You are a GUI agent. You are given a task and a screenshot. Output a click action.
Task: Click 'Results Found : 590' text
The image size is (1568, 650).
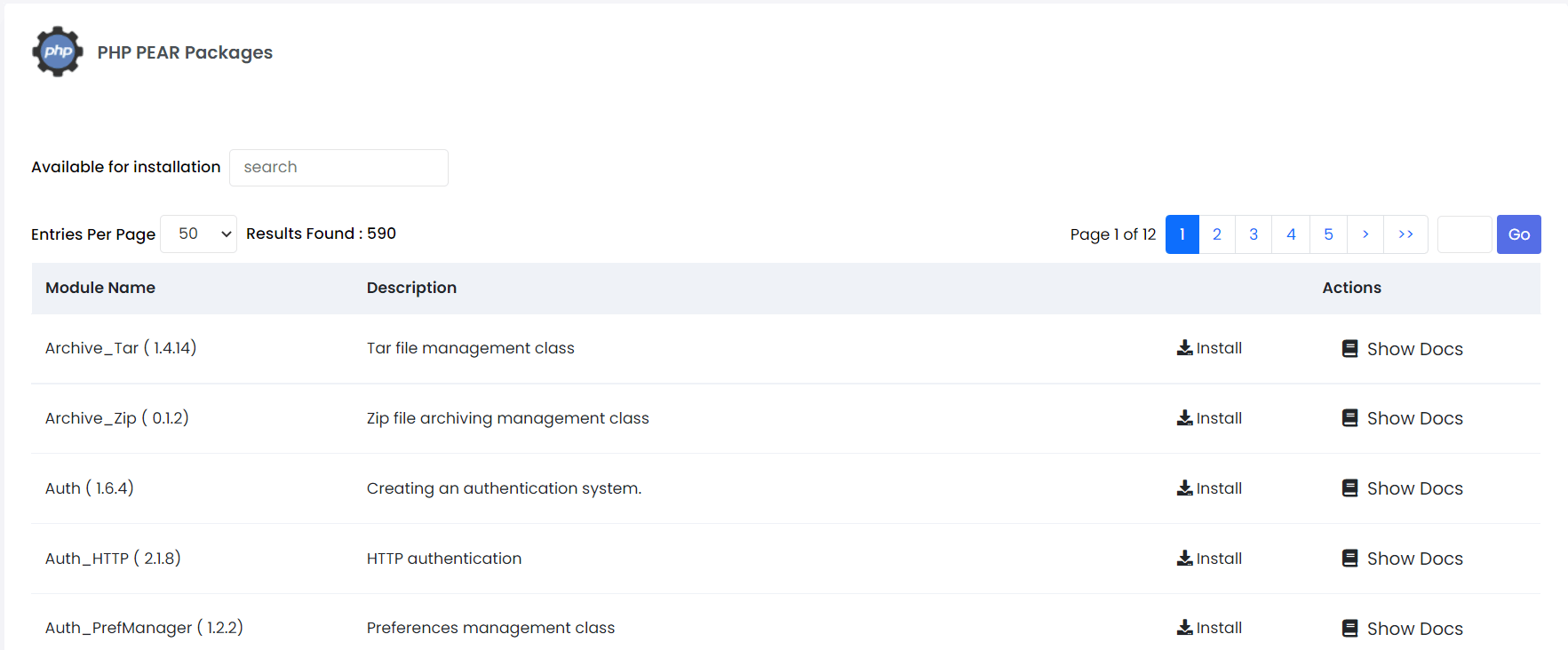321,234
